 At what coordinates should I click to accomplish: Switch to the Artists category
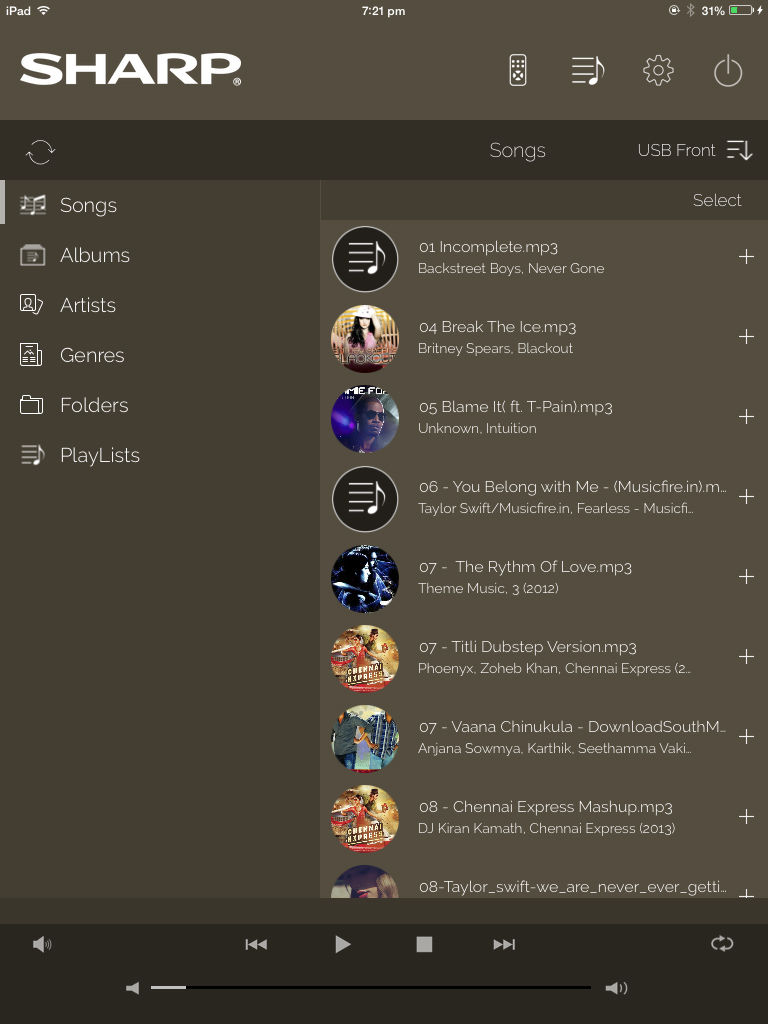pyautogui.click(x=160, y=305)
